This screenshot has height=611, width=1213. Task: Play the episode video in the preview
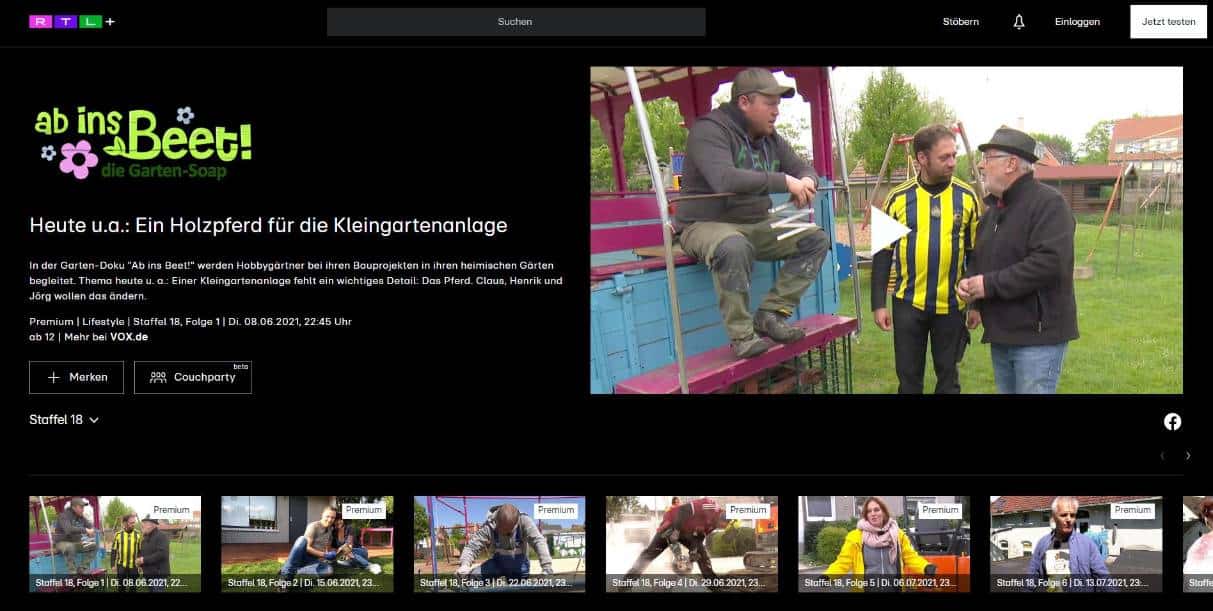[x=888, y=231]
